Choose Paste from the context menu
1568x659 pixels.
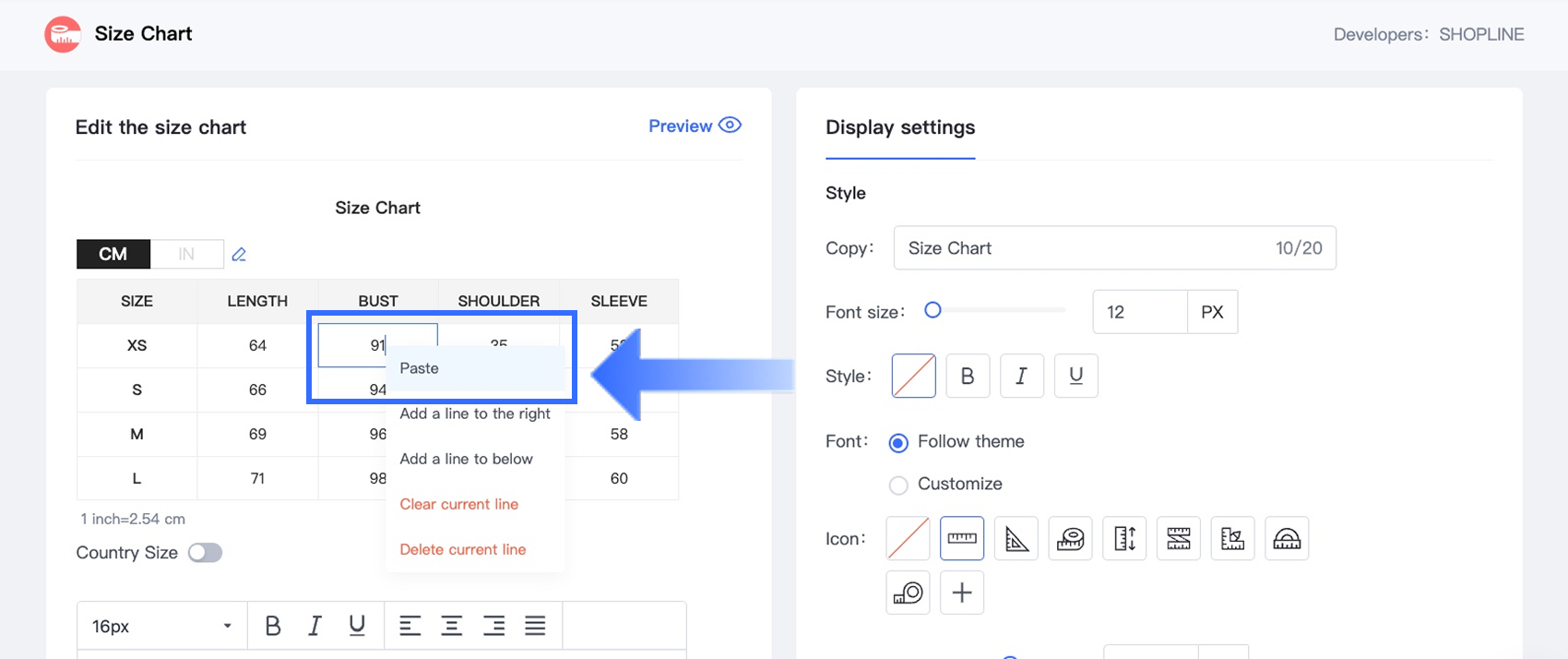pos(475,368)
